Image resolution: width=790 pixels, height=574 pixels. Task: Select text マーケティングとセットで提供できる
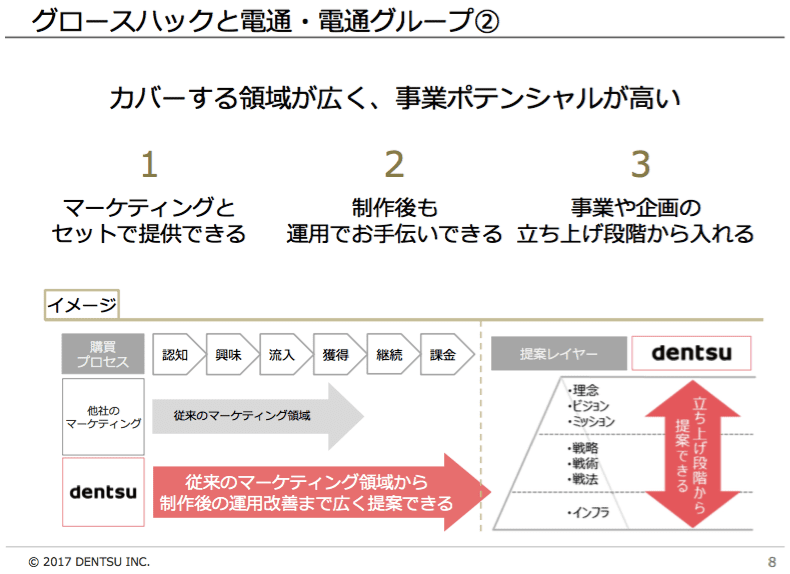coord(149,221)
